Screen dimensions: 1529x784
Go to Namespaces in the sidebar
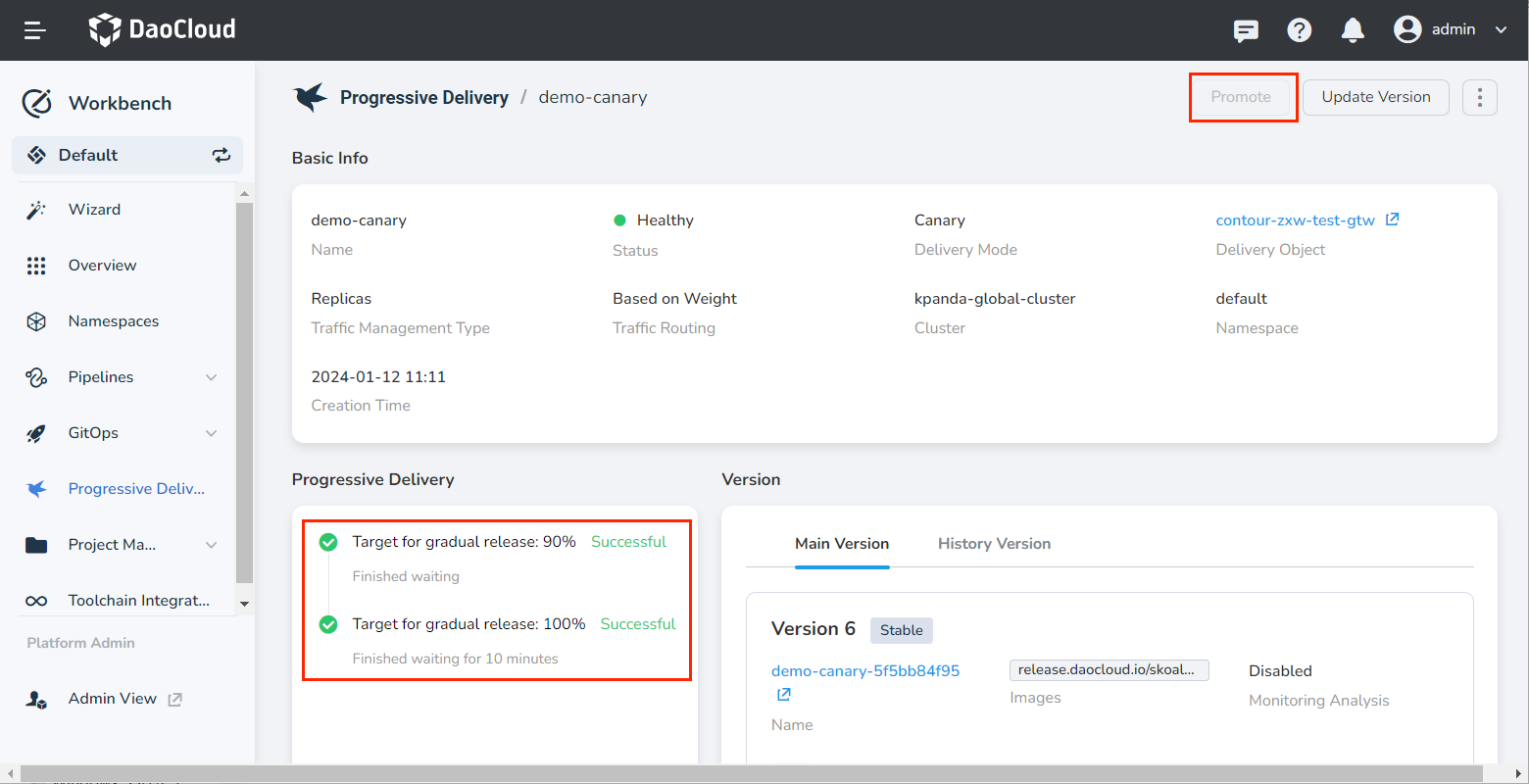(113, 321)
